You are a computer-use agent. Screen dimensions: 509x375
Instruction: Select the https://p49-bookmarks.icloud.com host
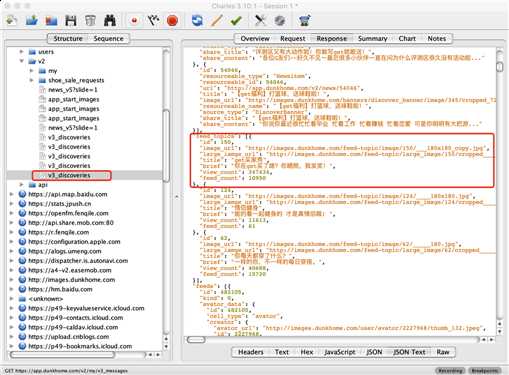click(x=80, y=346)
